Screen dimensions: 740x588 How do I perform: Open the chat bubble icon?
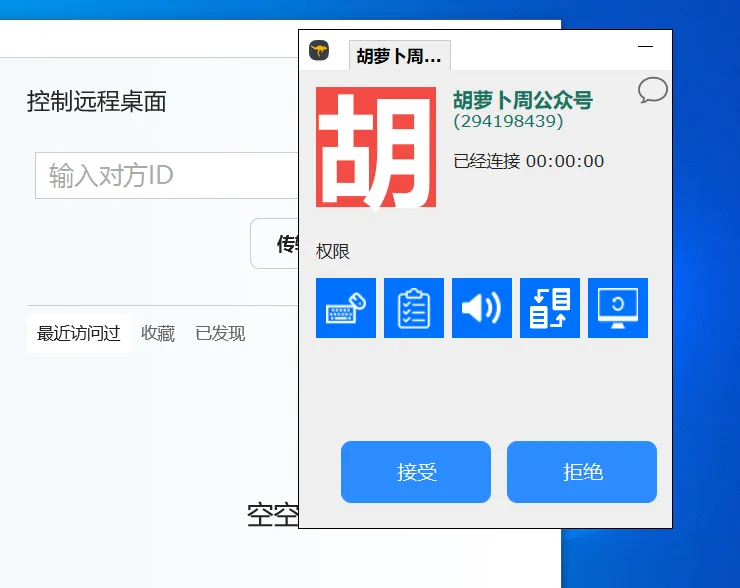653,90
